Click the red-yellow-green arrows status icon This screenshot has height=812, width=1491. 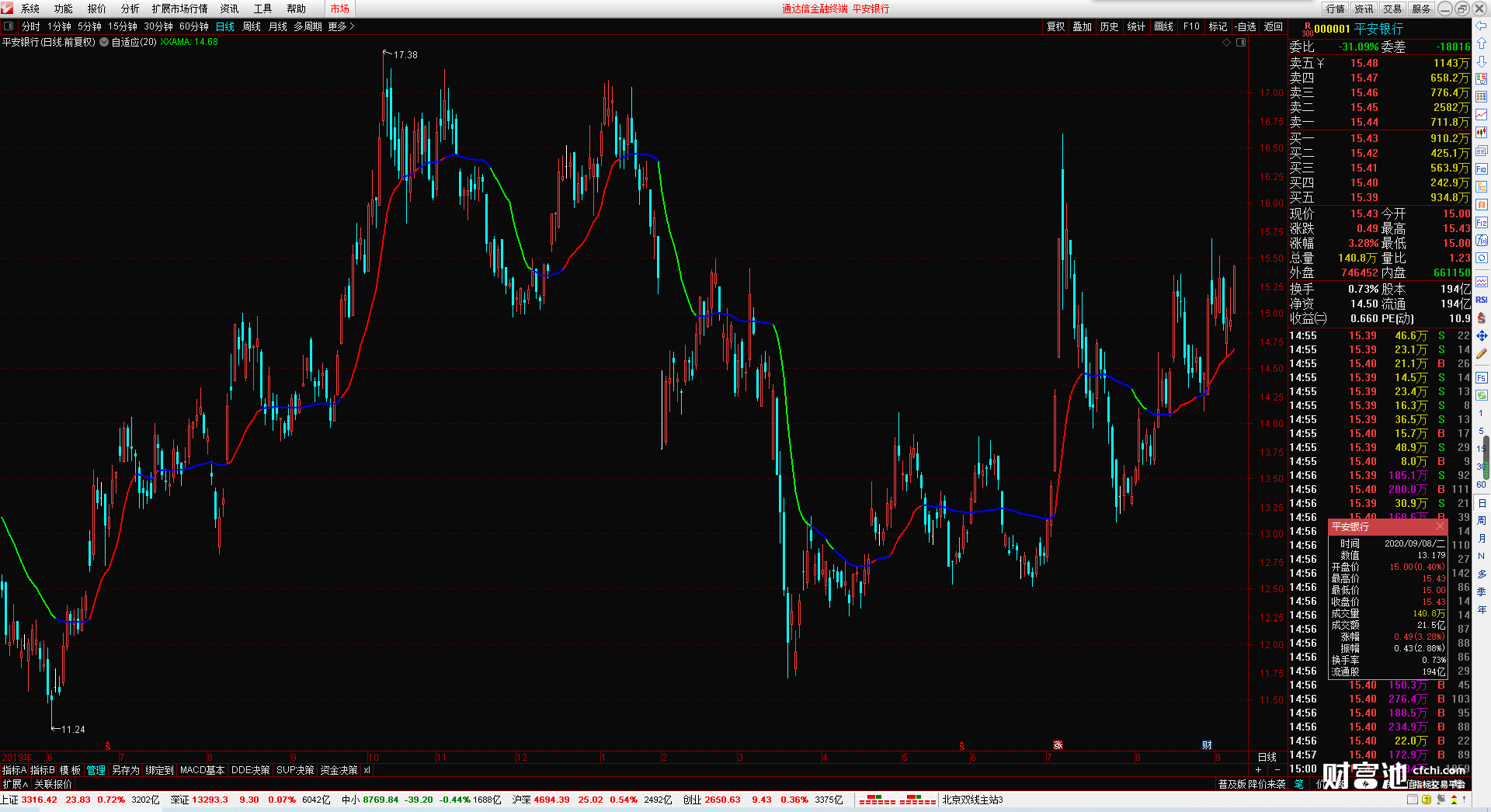pyautogui.click(x=1454, y=800)
